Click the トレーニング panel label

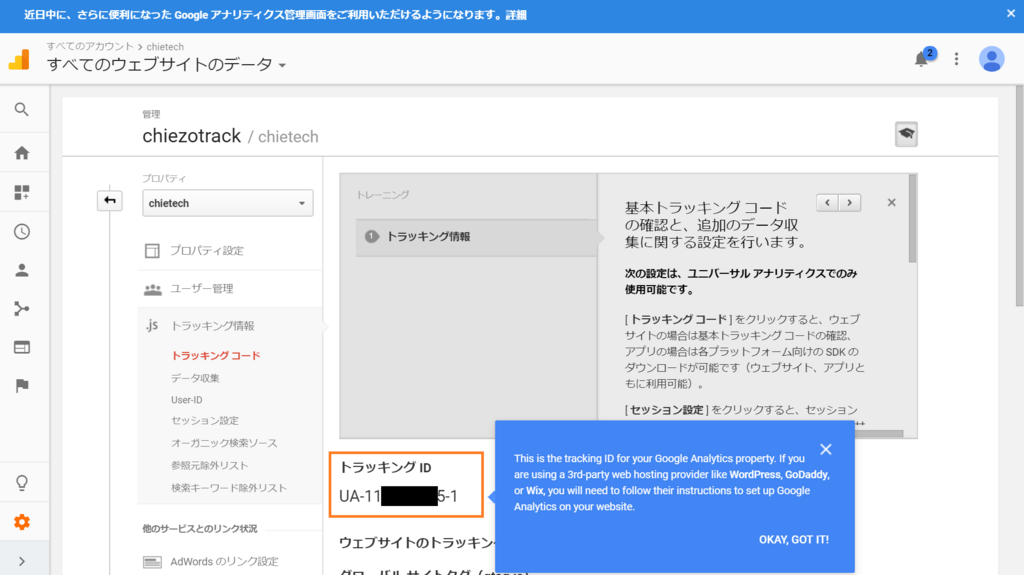click(383, 195)
